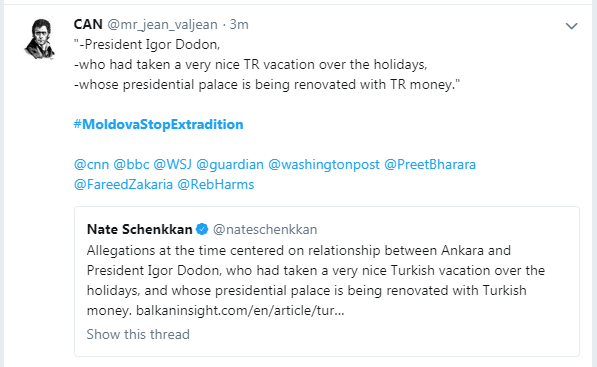Open the @mr_jean_valjean handle
This screenshot has width=597, height=367.
(163, 25)
